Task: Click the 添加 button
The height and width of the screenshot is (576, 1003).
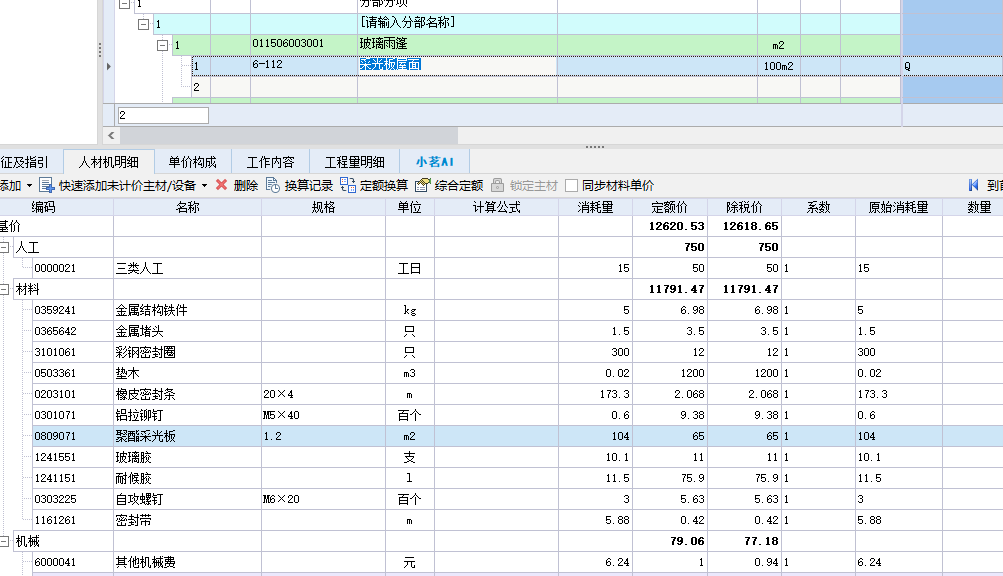Action: coord(11,186)
